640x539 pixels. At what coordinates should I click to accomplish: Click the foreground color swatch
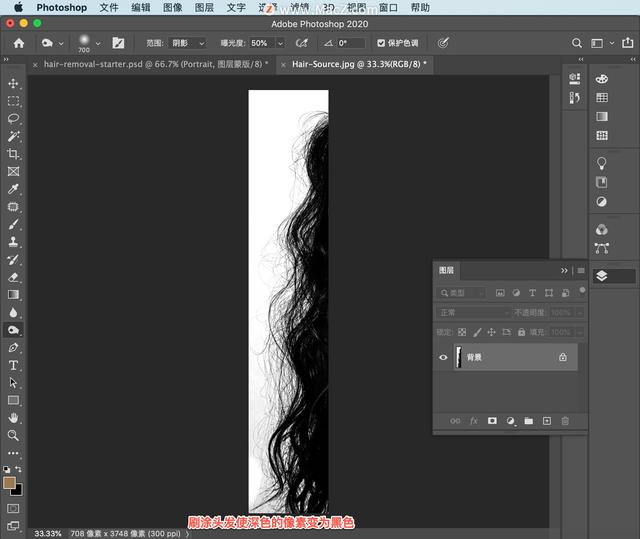point(9,483)
